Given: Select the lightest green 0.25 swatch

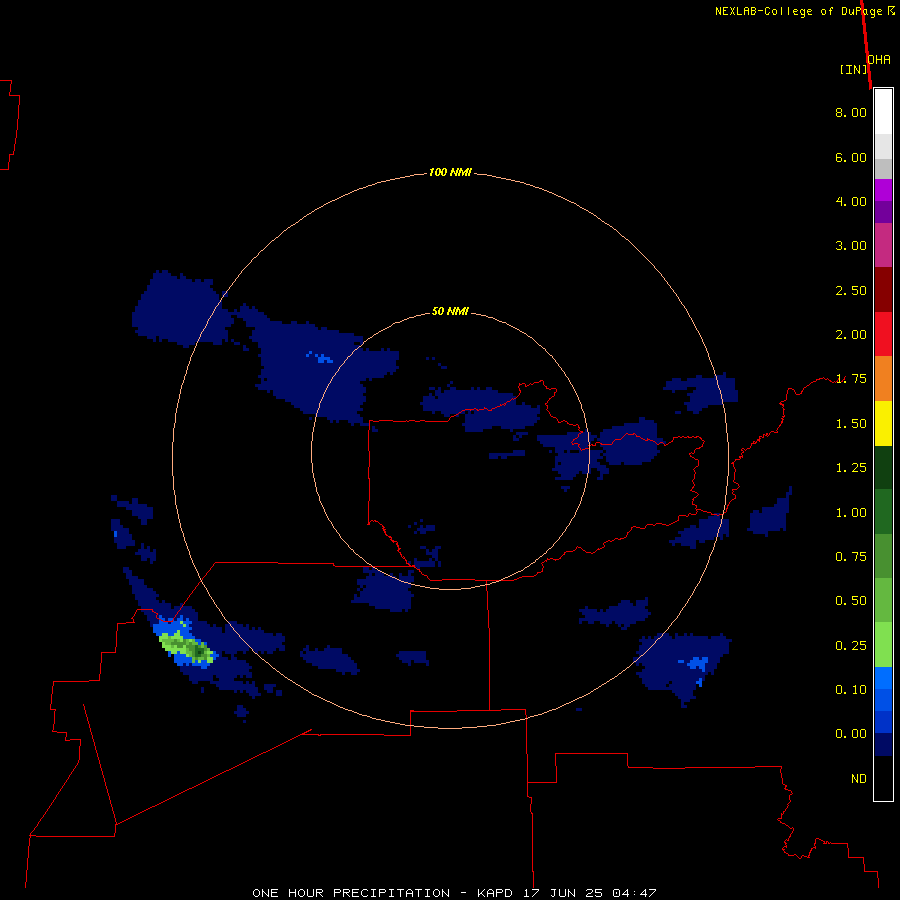Looking at the screenshot, I should click(x=883, y=645).
